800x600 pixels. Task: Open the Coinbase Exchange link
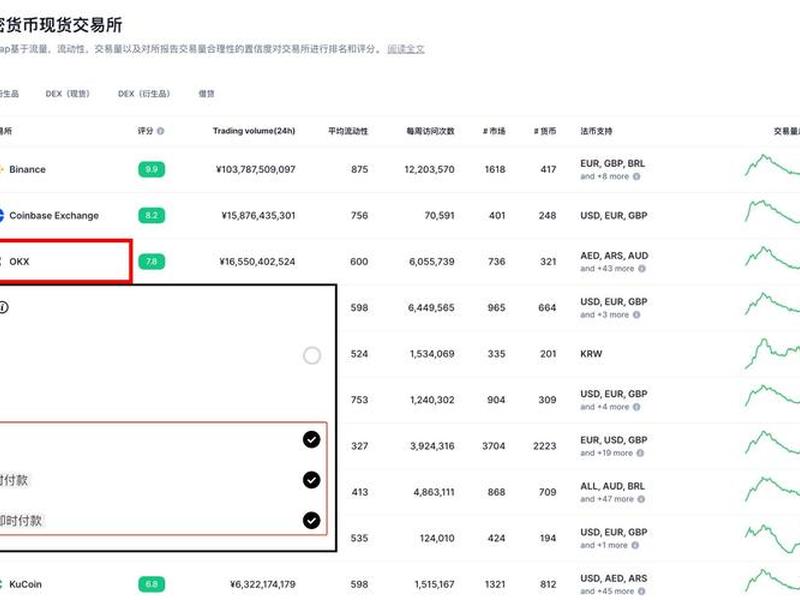pos(54,215)
